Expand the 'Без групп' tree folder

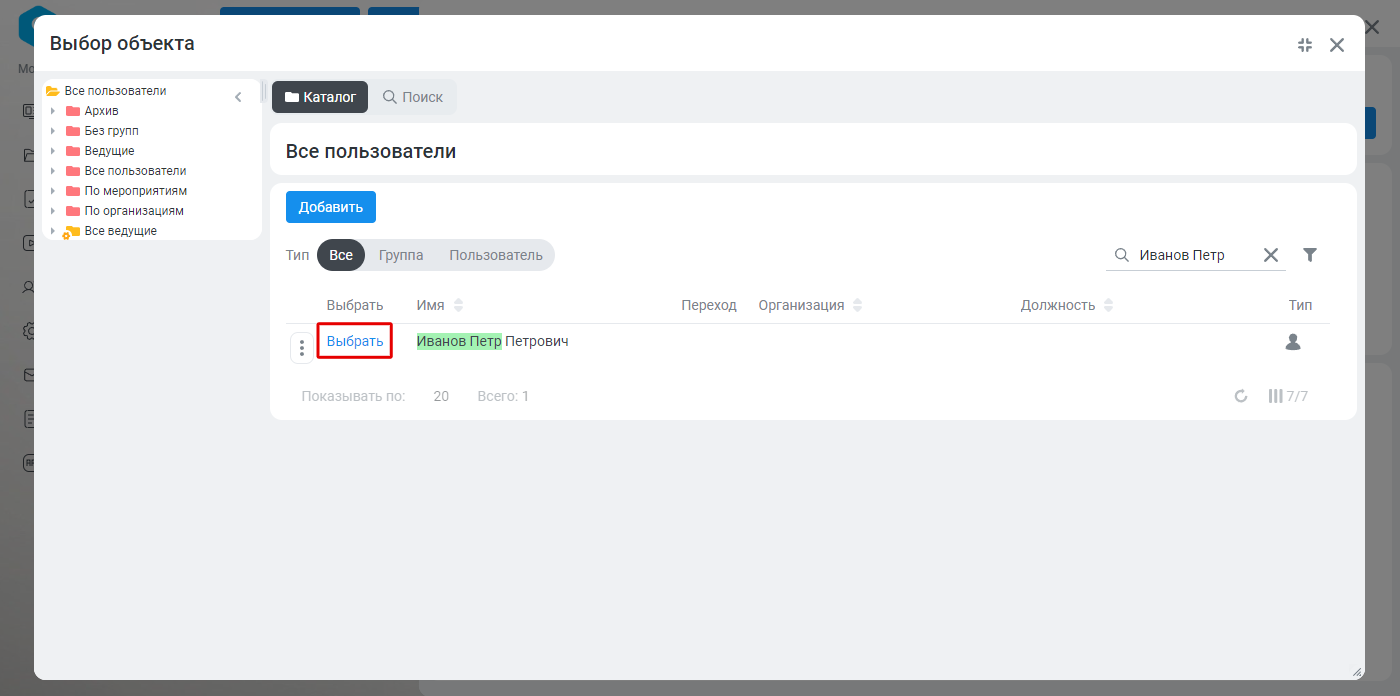tap(53, 131)
